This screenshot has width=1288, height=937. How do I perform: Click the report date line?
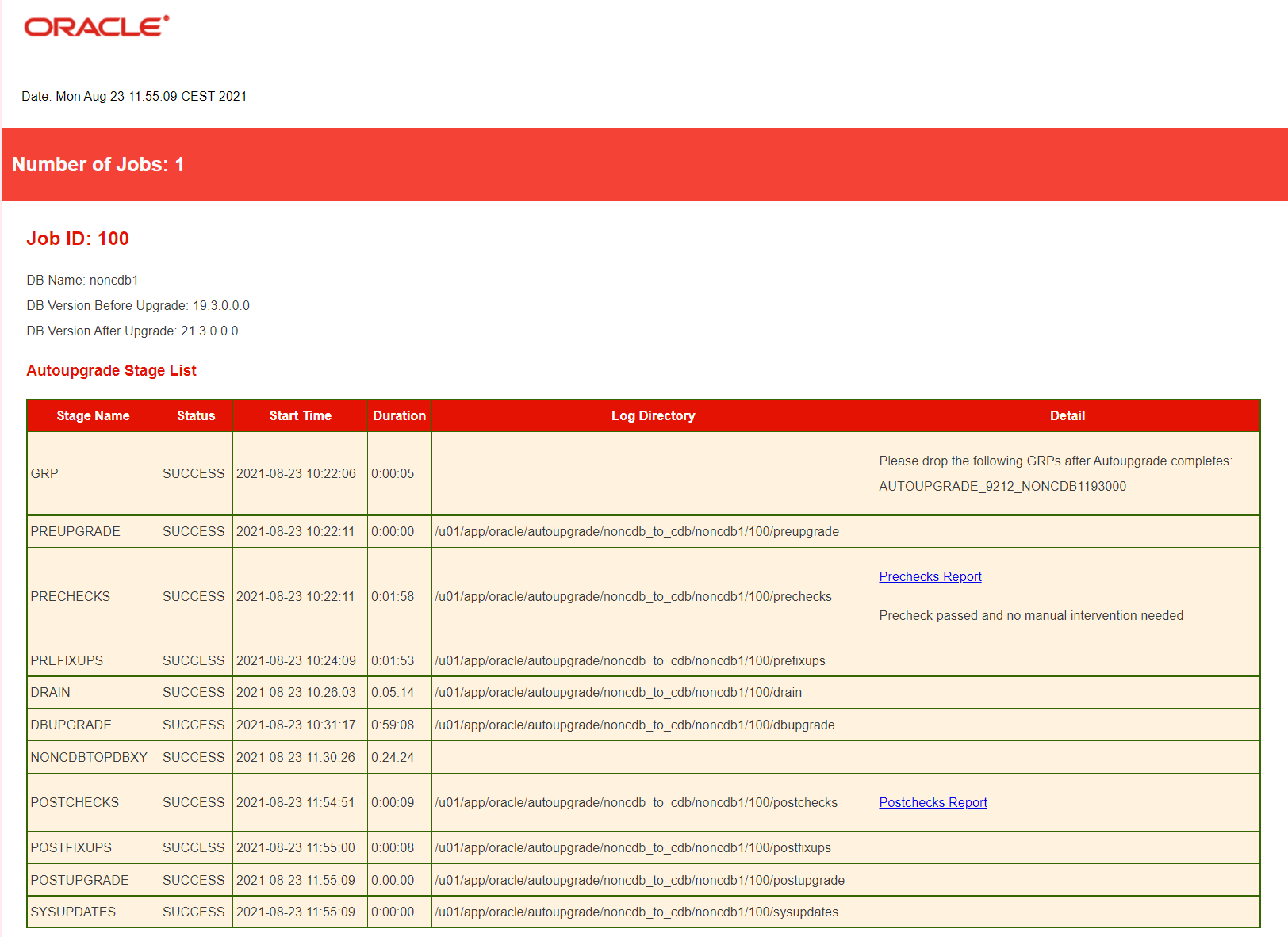(134, 96)
